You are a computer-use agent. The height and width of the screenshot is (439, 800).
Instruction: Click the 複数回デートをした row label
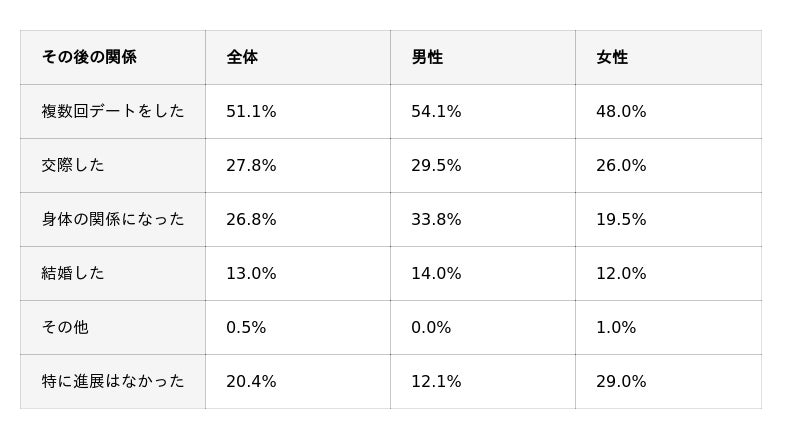pos(113,111)
